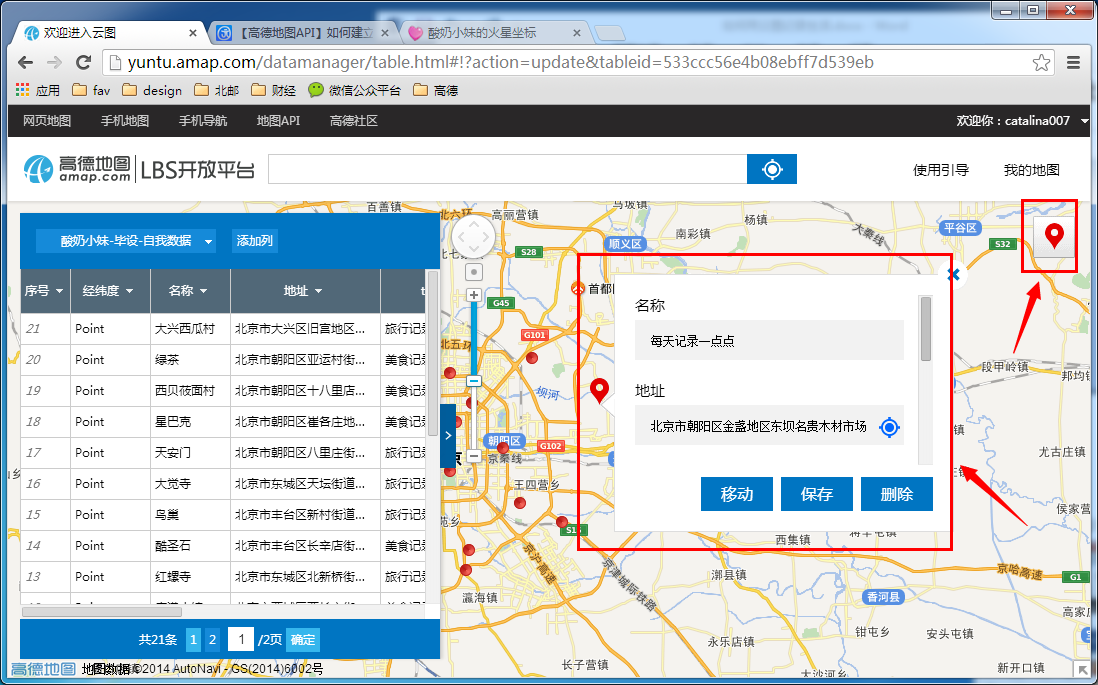Click the selected red marker pin
Viewport: 1098px width, 685px height.
pos(599,390)
